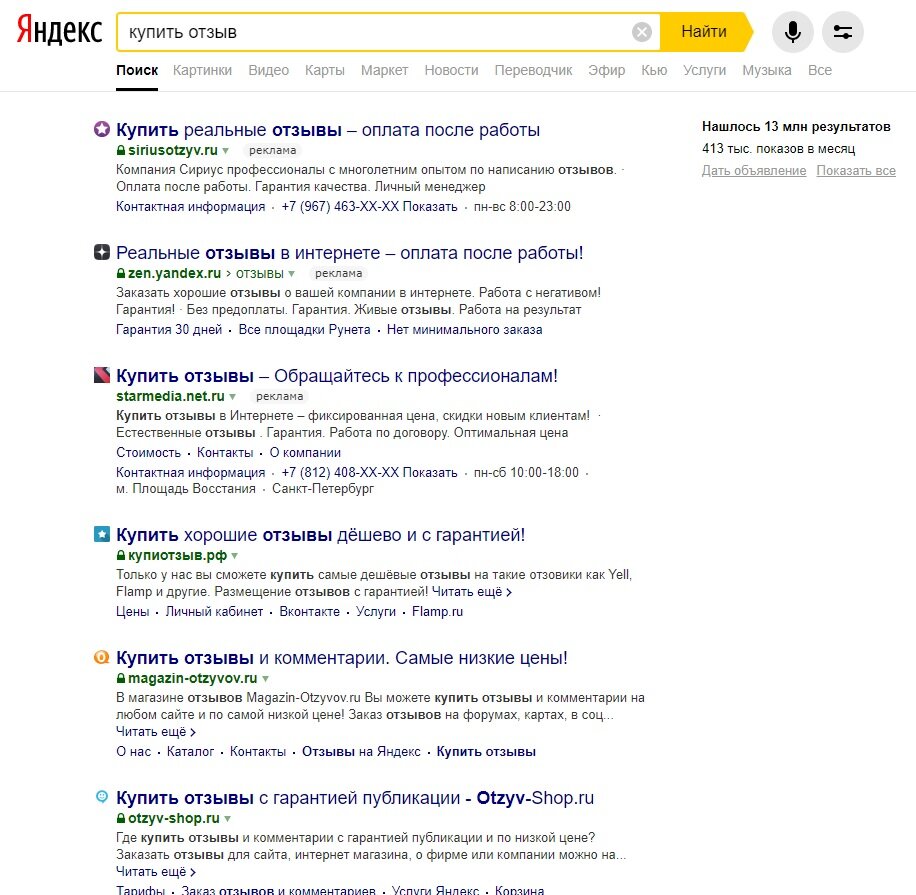Screen dimensions: 916x895
Task: Expand Читать ещё under magazin-otzyvov.ru
Action: pos(155,732)
